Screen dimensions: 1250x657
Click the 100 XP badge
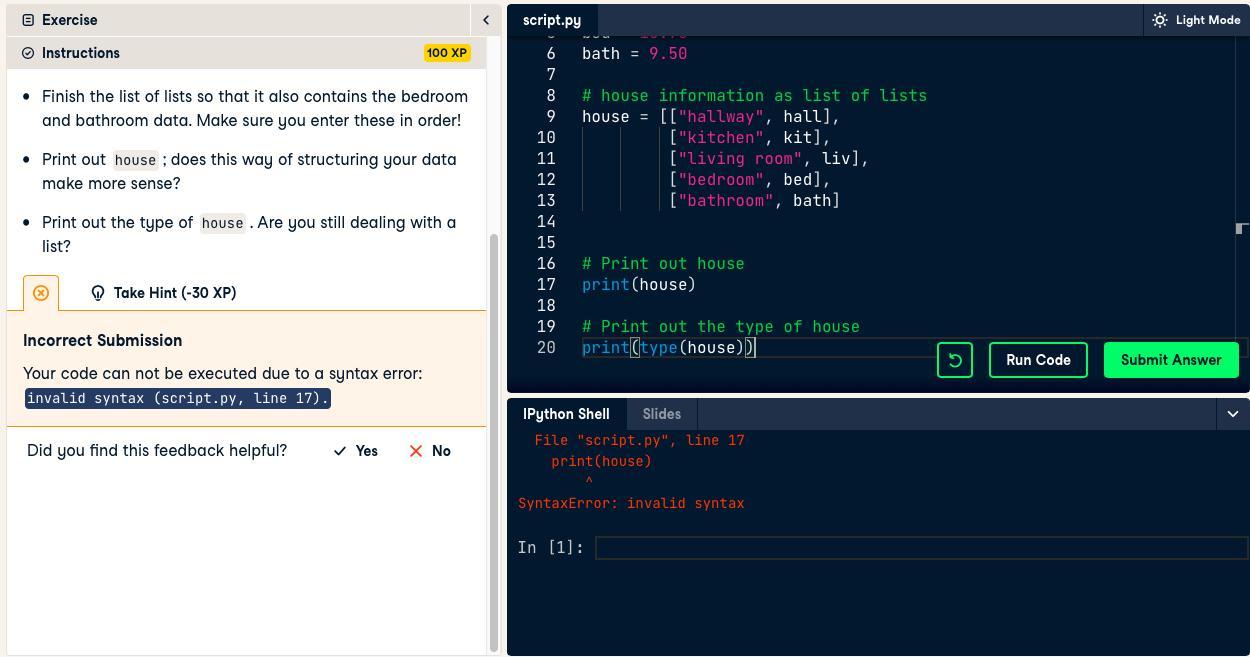tap(447, 53)
